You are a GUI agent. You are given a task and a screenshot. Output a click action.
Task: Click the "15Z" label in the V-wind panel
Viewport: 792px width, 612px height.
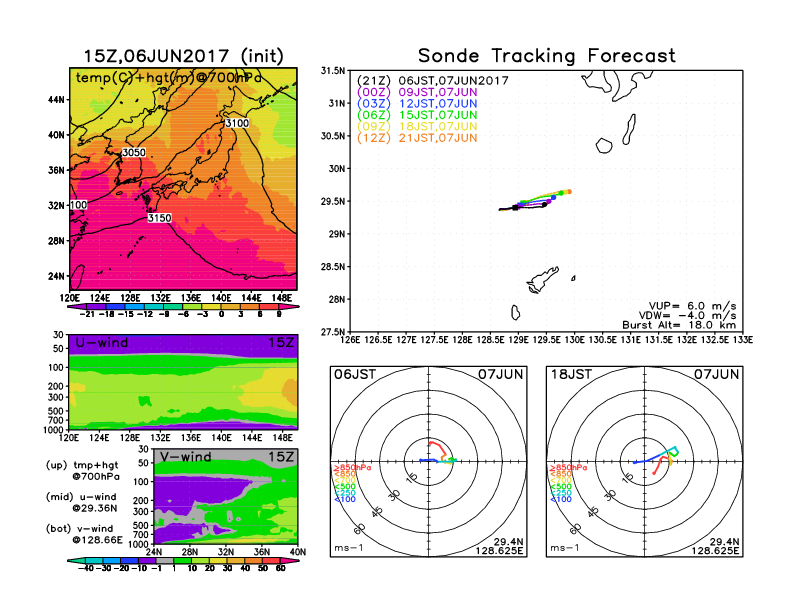(x=281, y=457)
